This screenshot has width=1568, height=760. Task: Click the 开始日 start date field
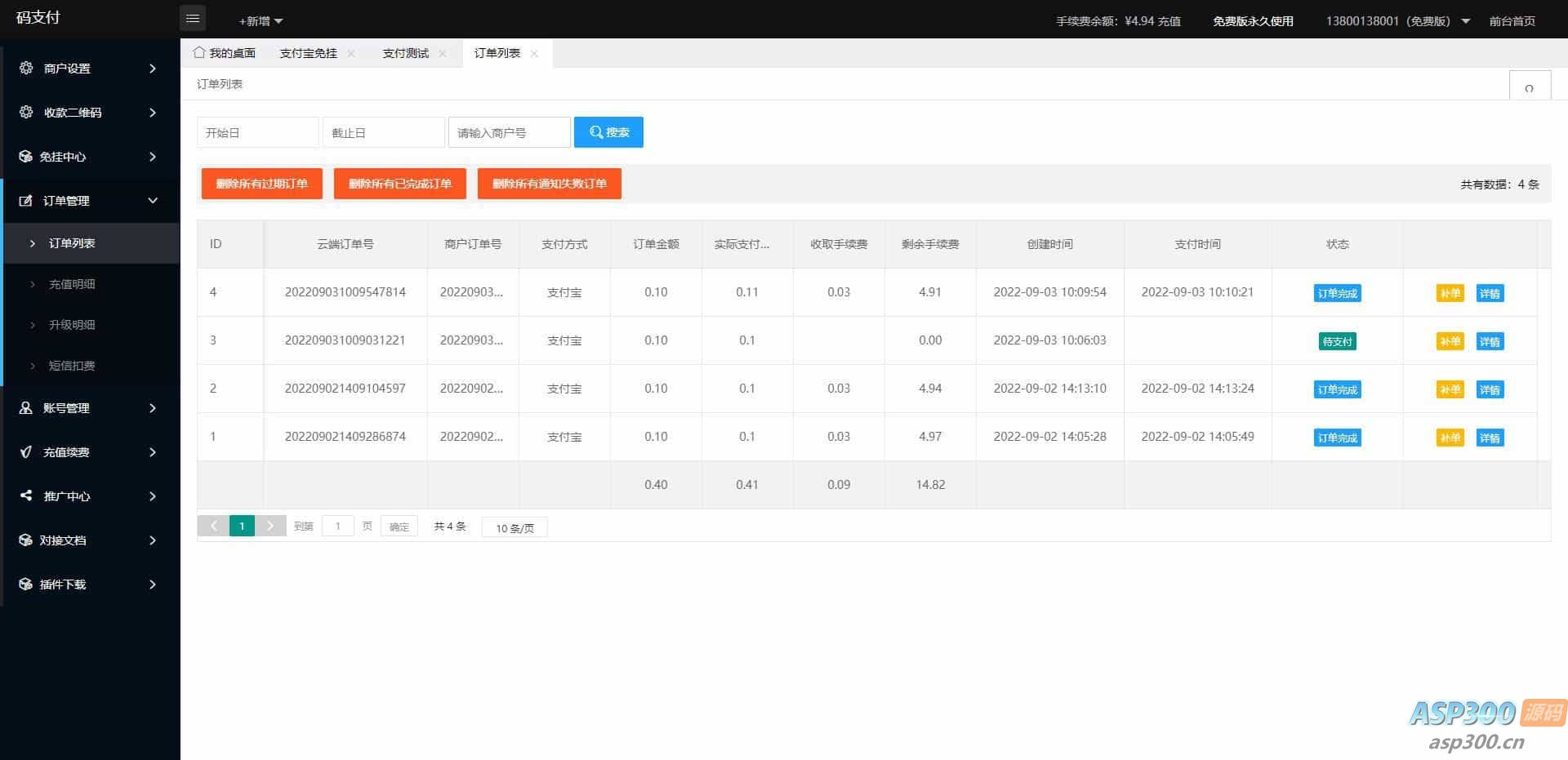[257, 132]
